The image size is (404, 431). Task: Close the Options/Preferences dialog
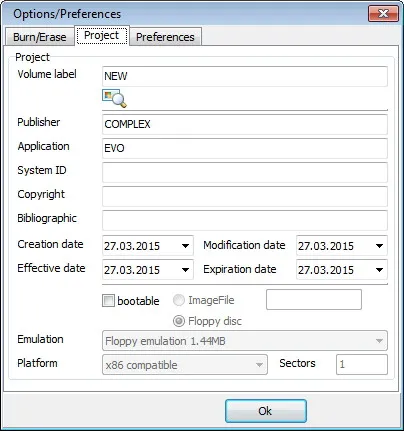pyautogui.click(x=383, y=14)
